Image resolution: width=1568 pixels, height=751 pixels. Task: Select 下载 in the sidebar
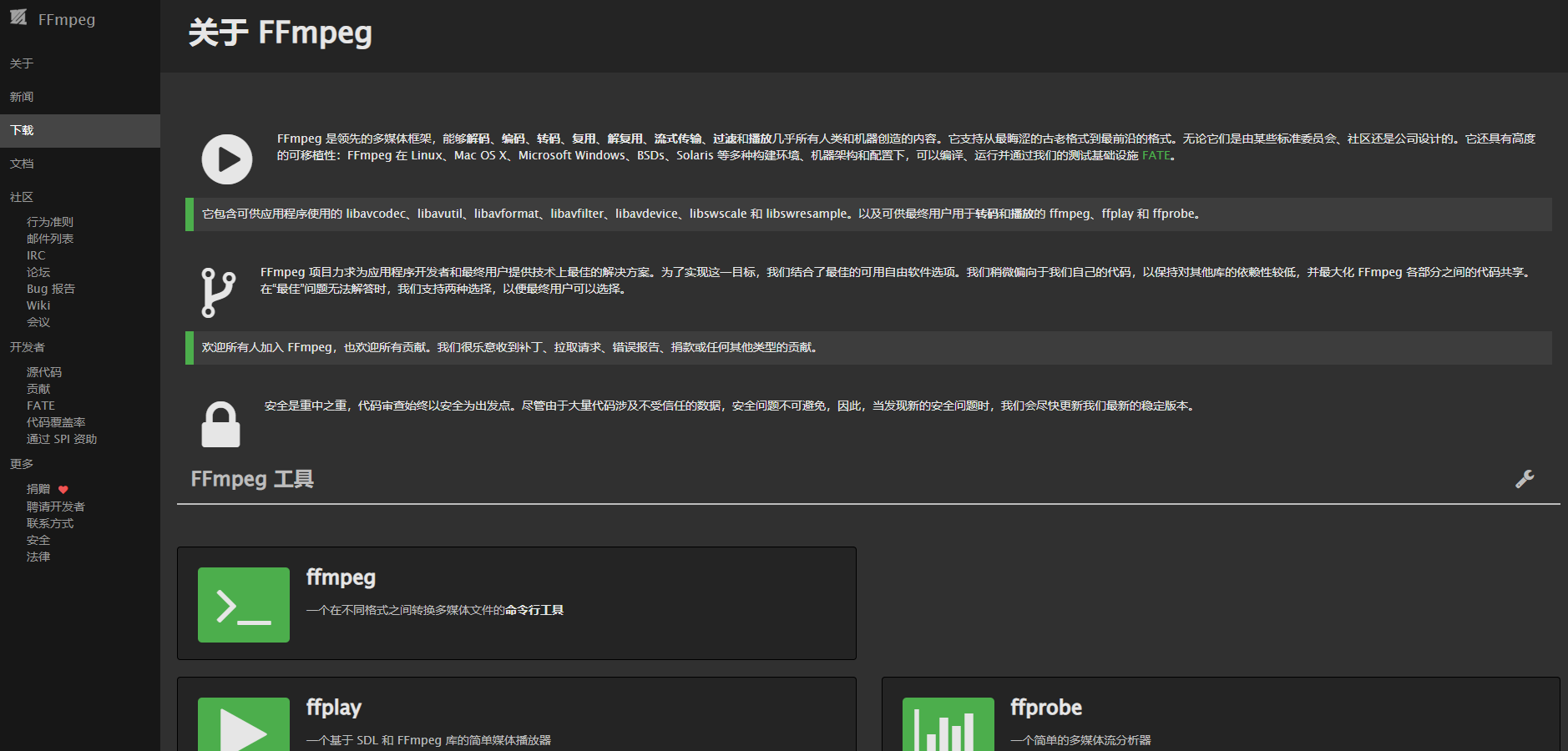[x=21, y=130]
